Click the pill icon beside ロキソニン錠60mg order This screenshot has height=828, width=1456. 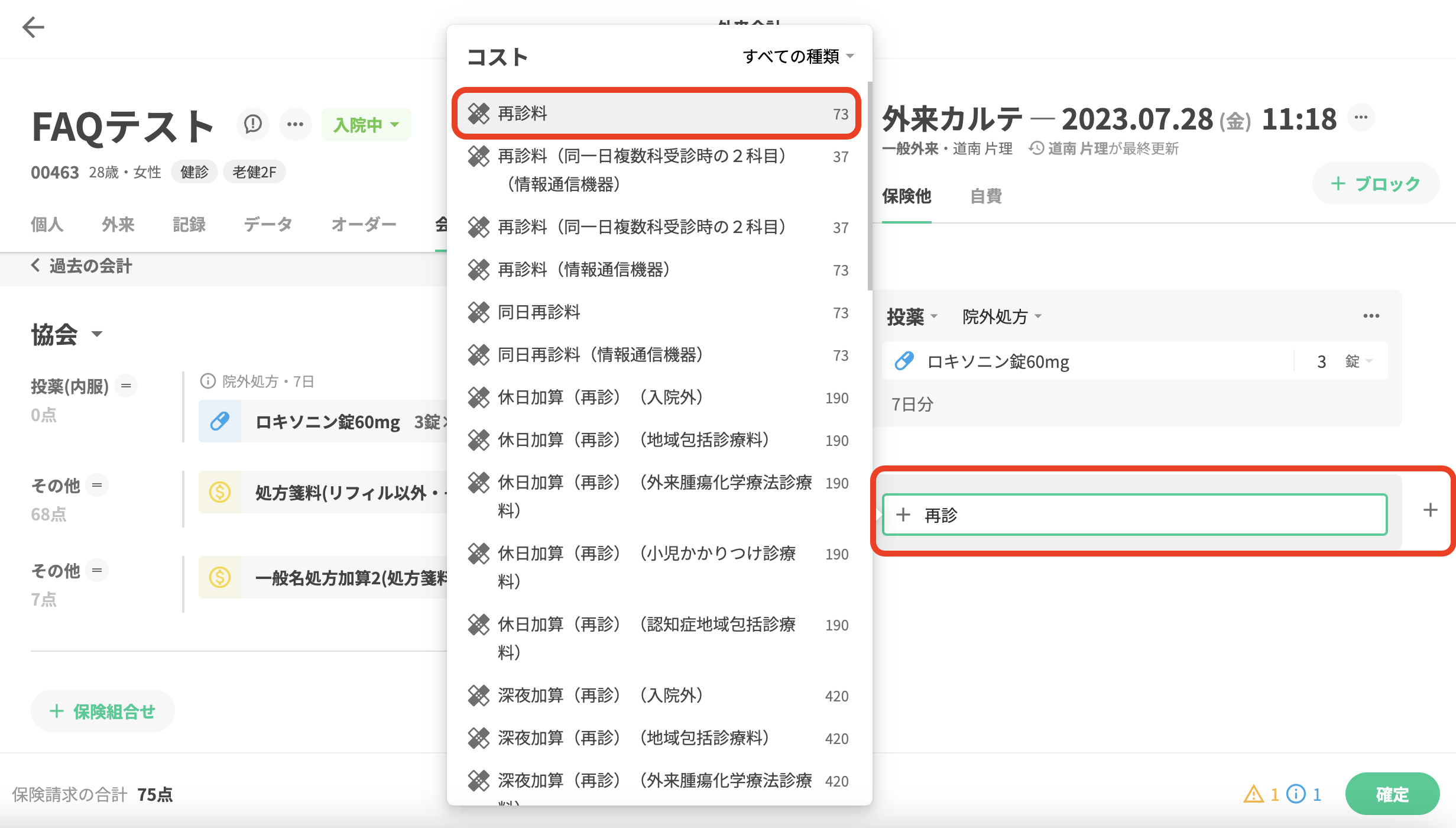point(904,361)
